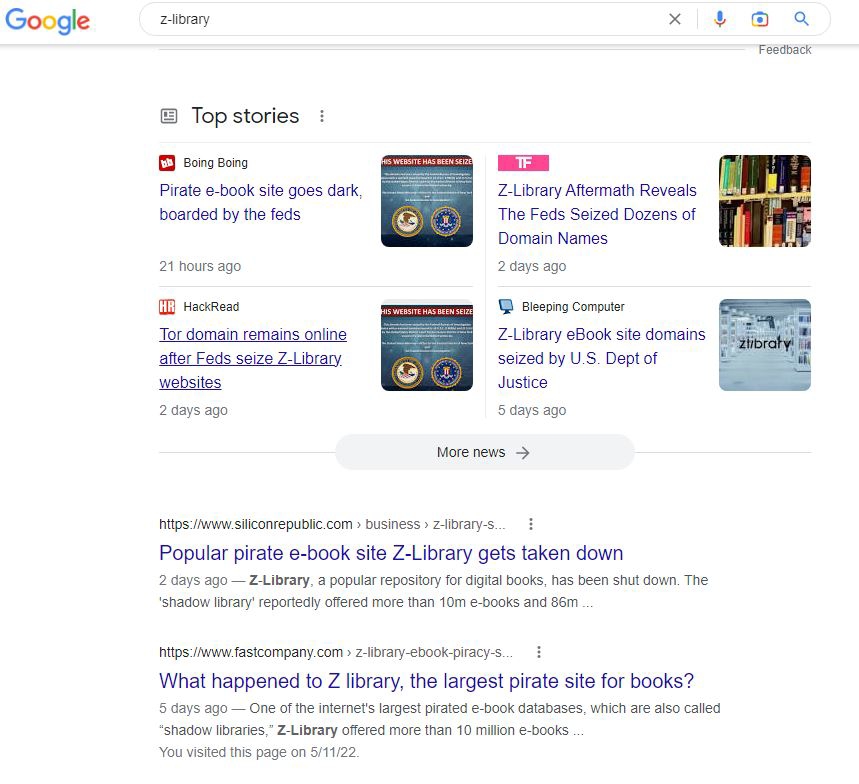Open options menu on the fastcompany result
The height and width of the screenshot is (784, 859).
538,651
